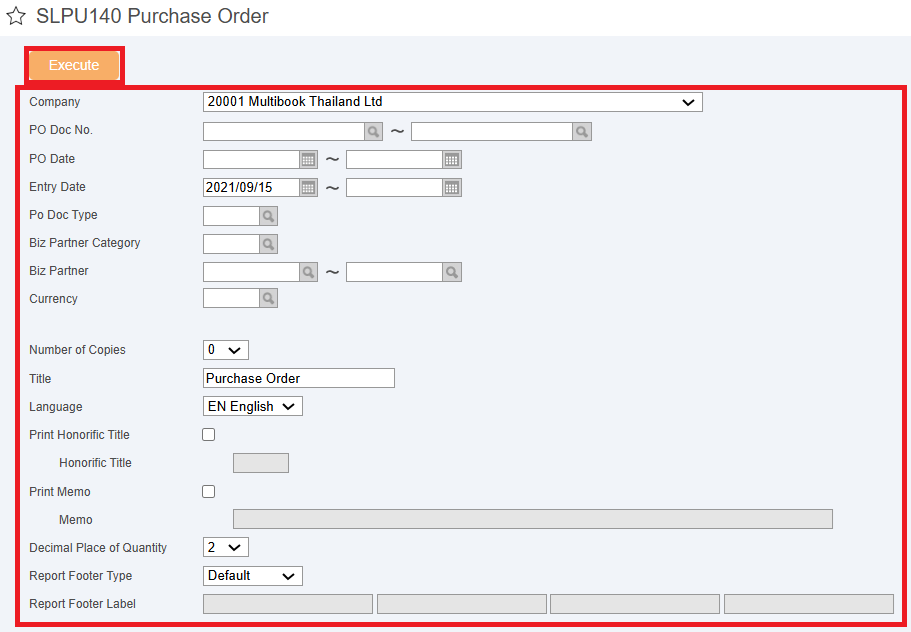Open calendar for Entry Date start
911x632 pixels.
[309, 188]
